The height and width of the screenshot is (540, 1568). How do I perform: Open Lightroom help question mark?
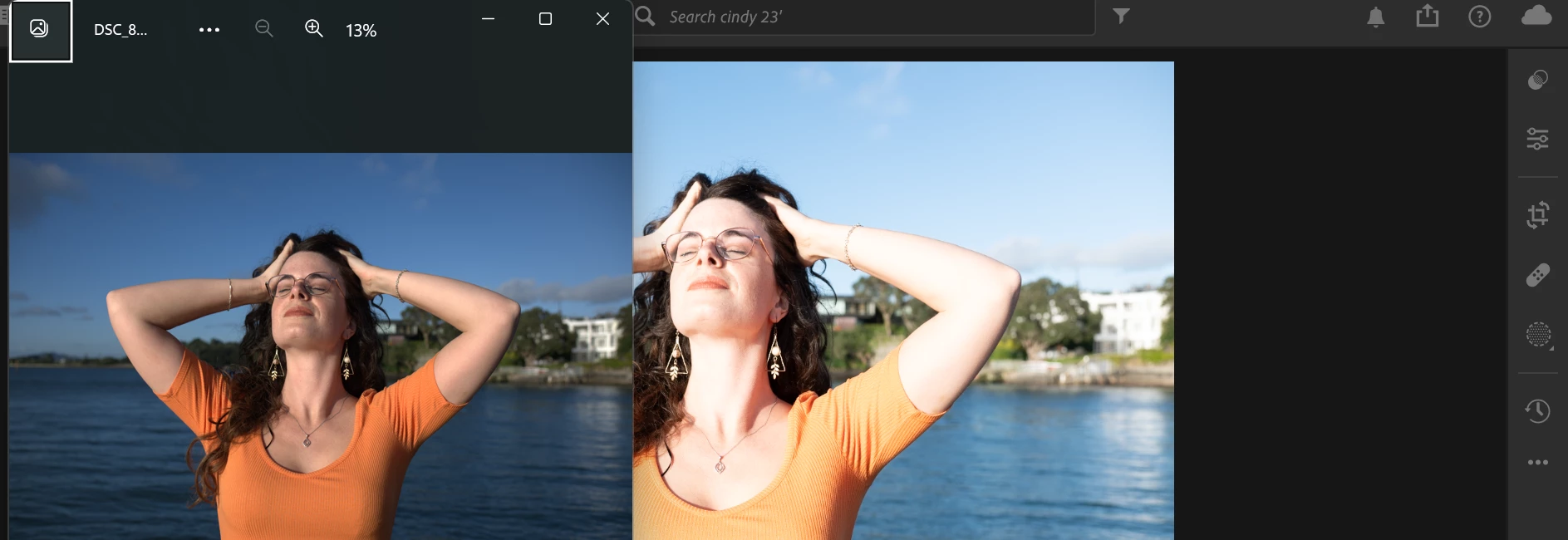1480,17
